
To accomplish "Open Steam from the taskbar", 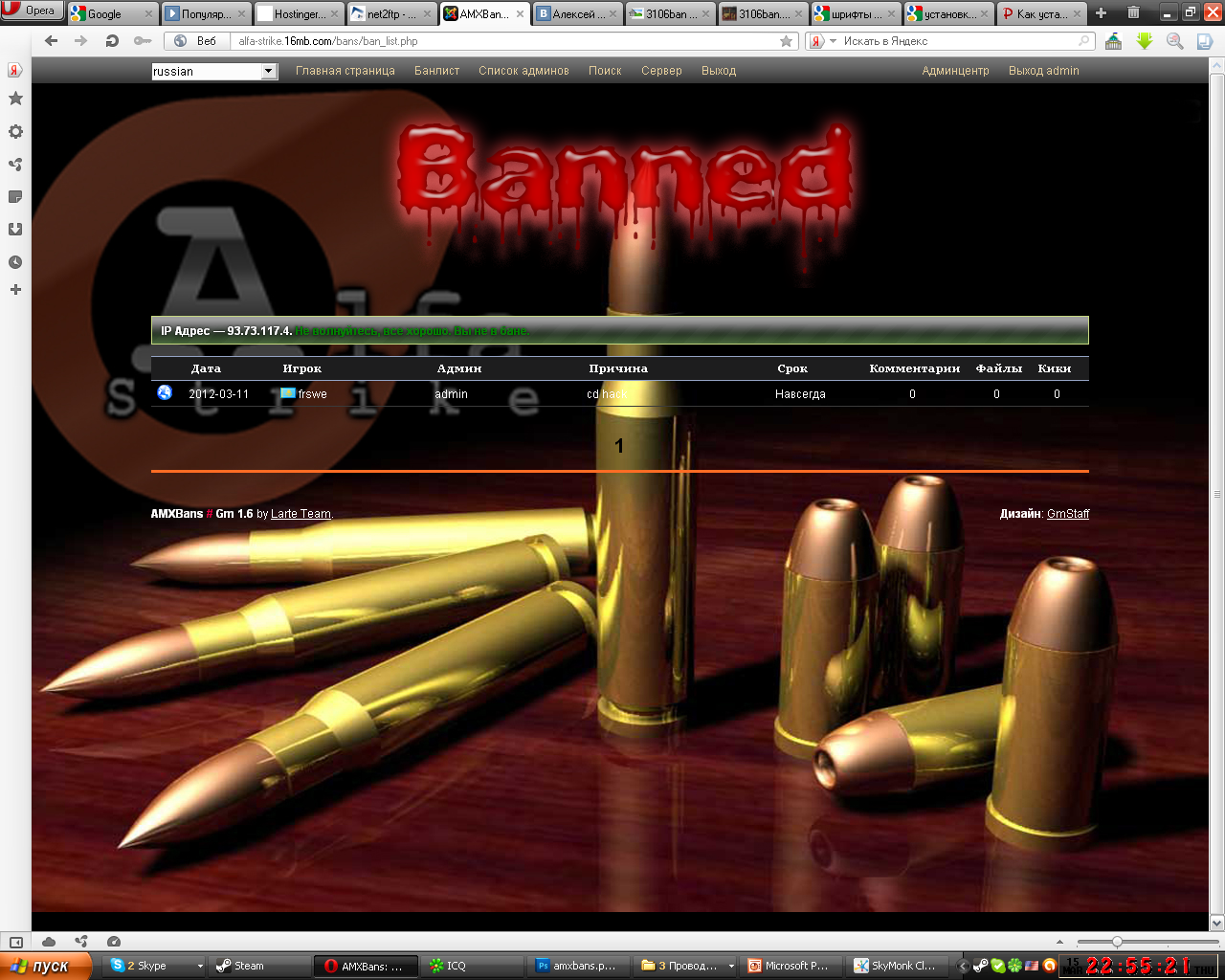I will click(x=258, y=966).
